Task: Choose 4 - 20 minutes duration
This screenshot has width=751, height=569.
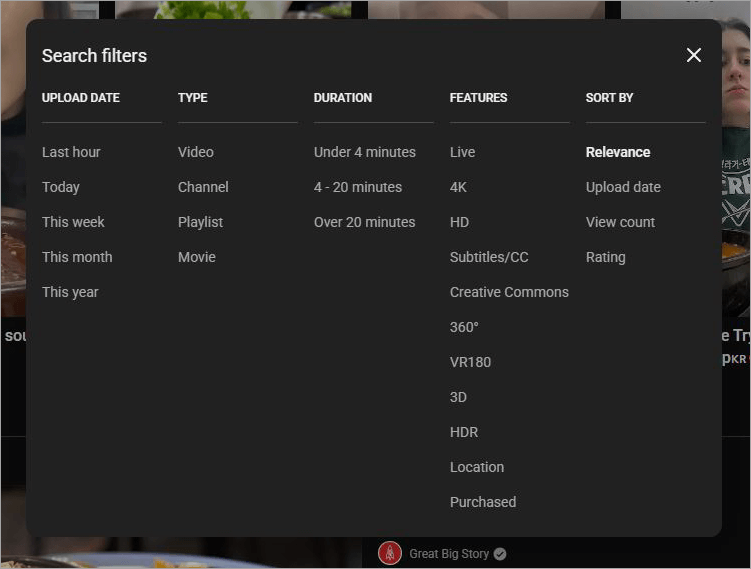Action: [358, 187]
